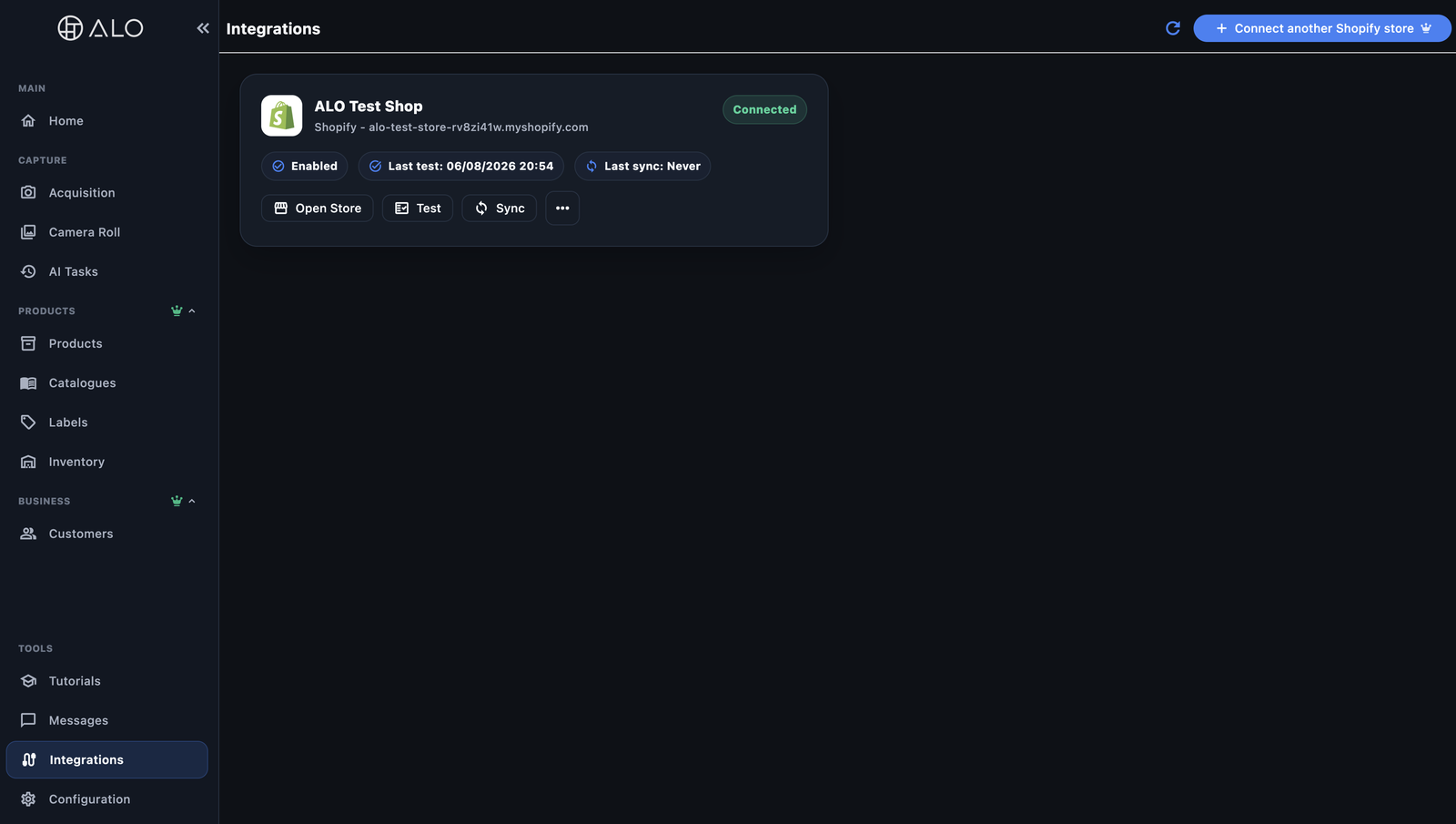
Task: Click the Labels tag icon
Action: [28, 422]
